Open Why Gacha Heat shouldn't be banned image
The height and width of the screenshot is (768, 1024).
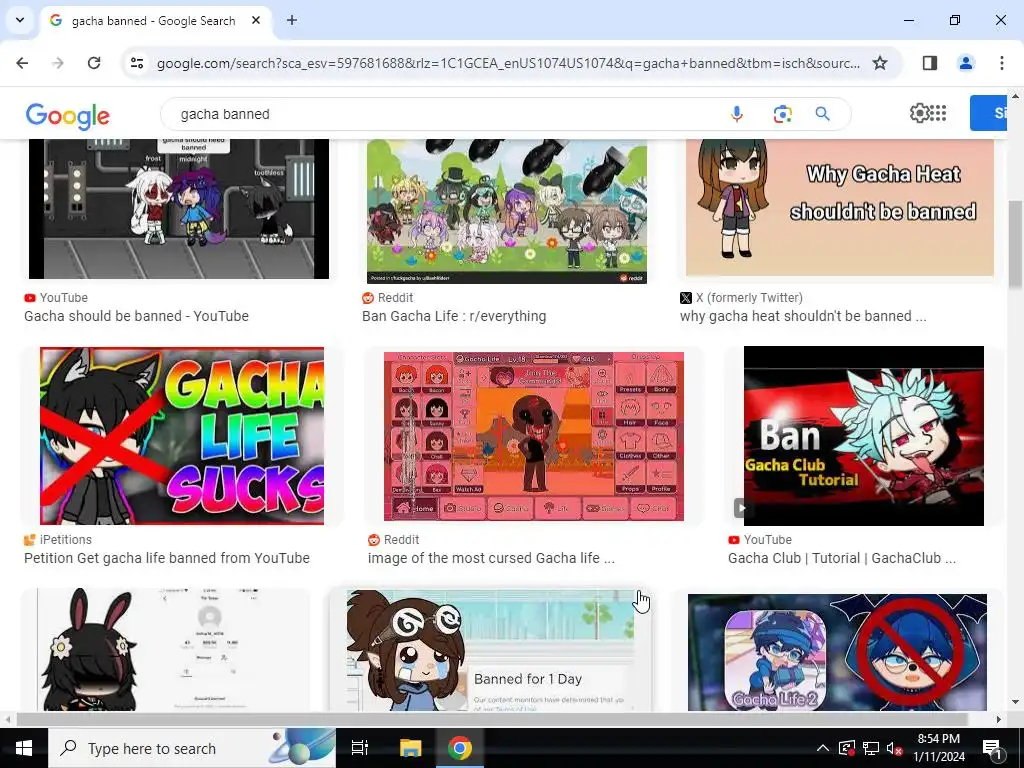tap(840, 208)
